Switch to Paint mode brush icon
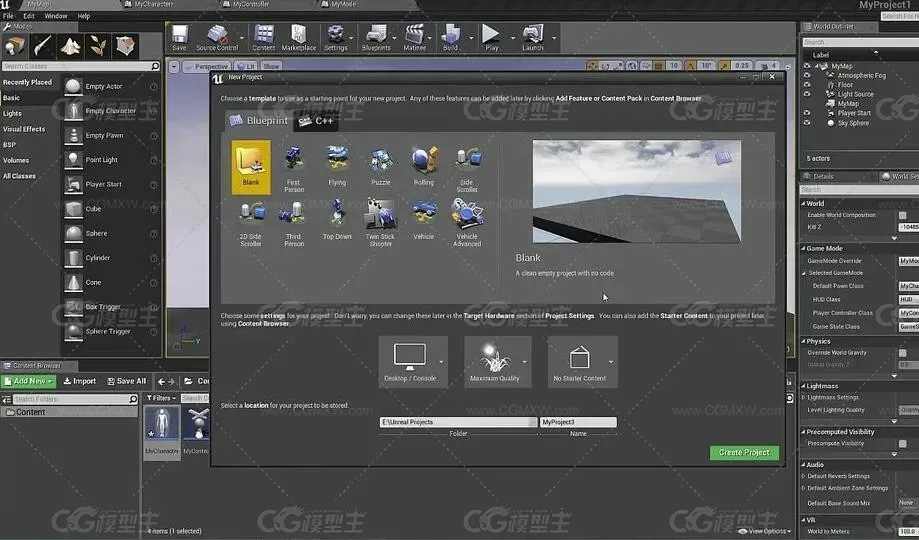 pyautogui.click(x=42, y=46)
